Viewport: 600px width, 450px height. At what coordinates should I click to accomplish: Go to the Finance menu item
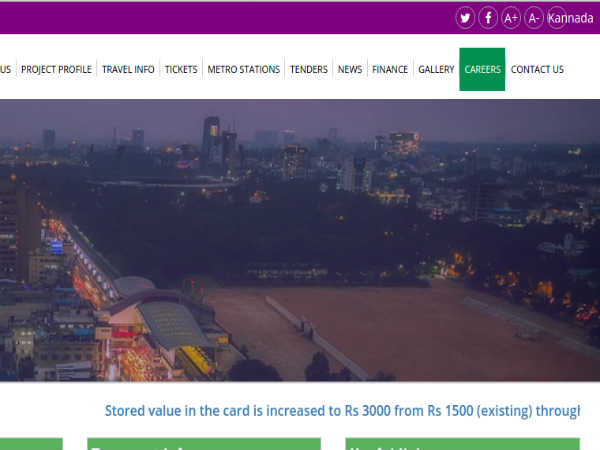(x=390, y=69)
